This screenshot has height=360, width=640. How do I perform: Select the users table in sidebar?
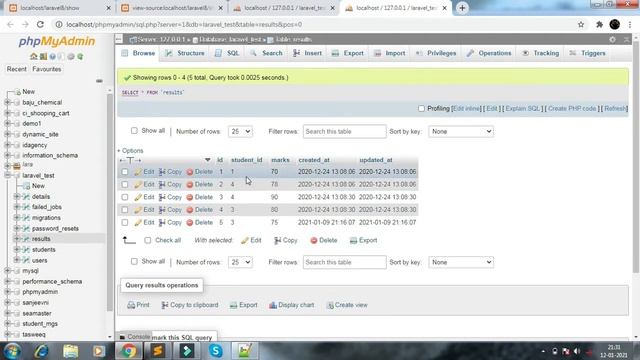[x=40, y=260]
